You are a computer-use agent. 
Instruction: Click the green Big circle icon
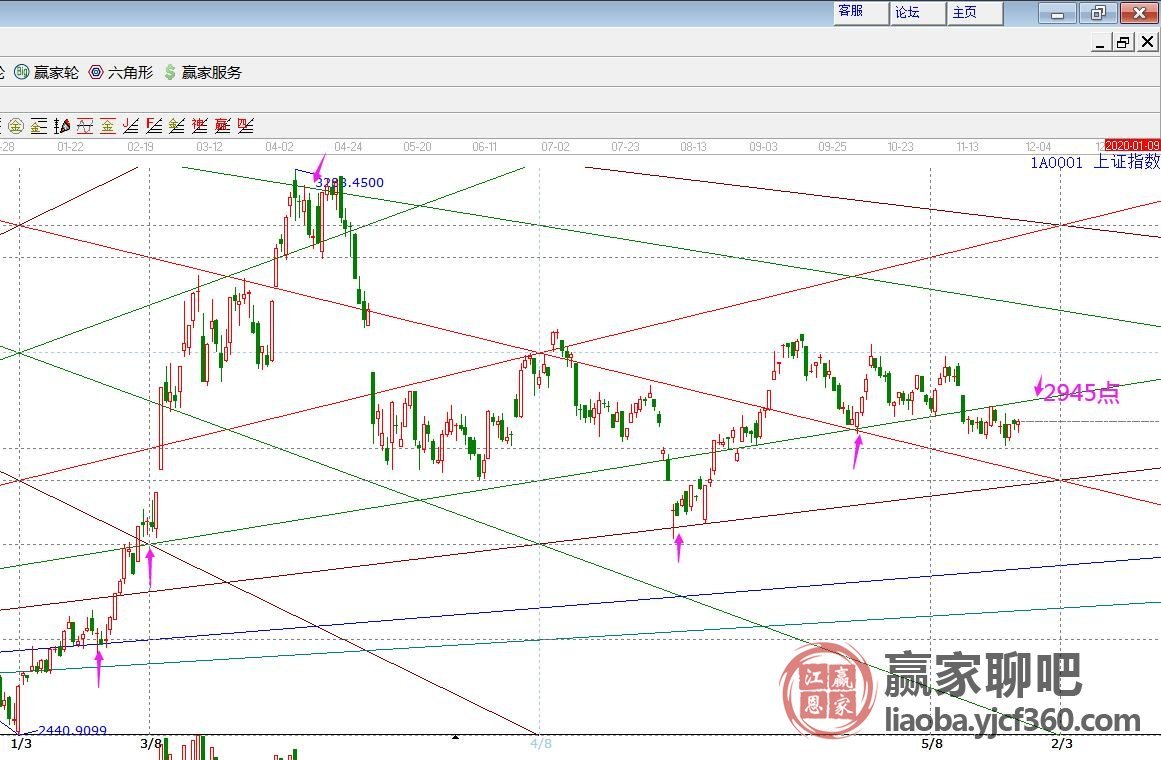(x=21, y=72)
